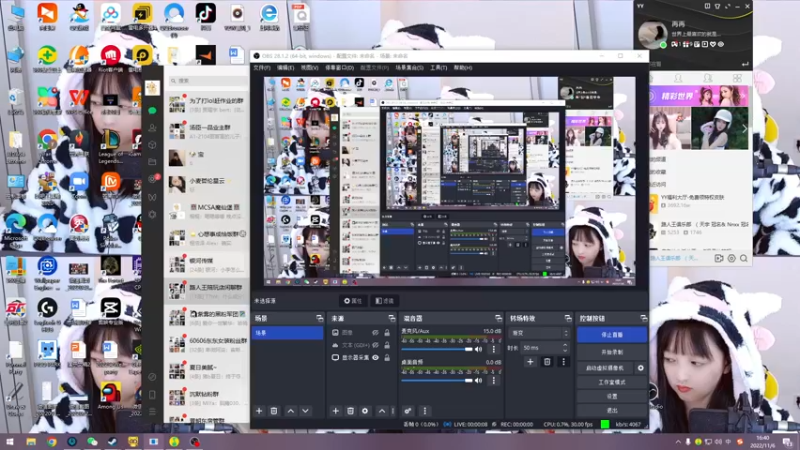Open the 视图(V) menu in OBS
Viewport: 800px width, 450px height.
click(309, 68)
